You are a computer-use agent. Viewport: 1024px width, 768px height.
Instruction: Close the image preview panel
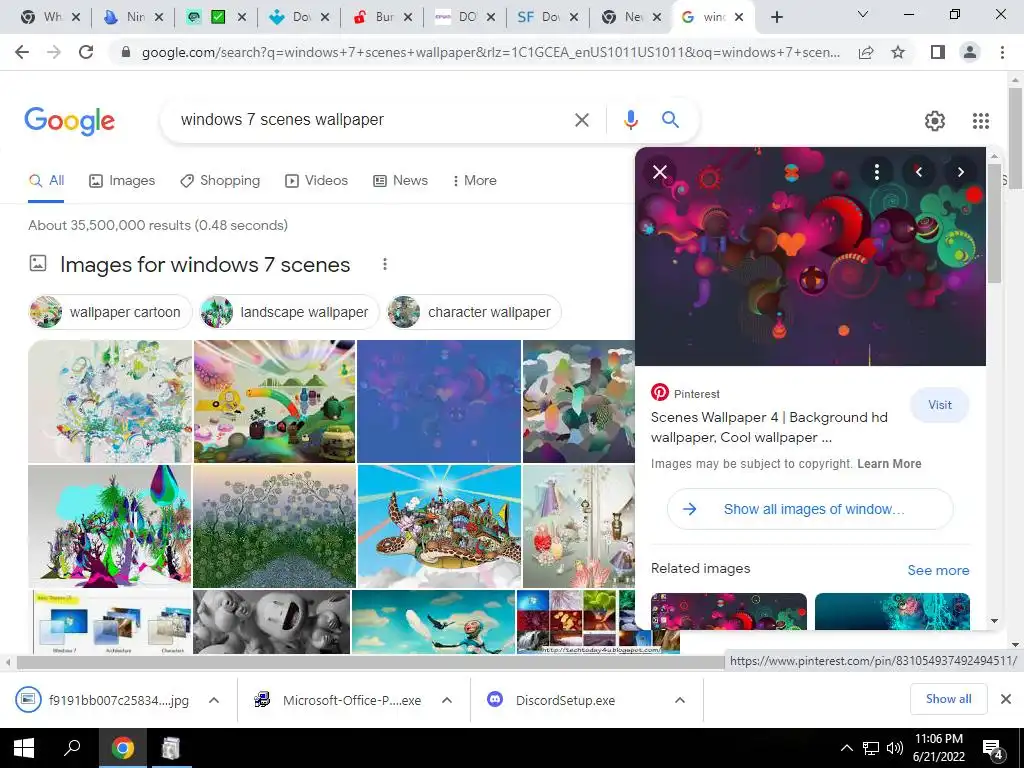(660, 172)
